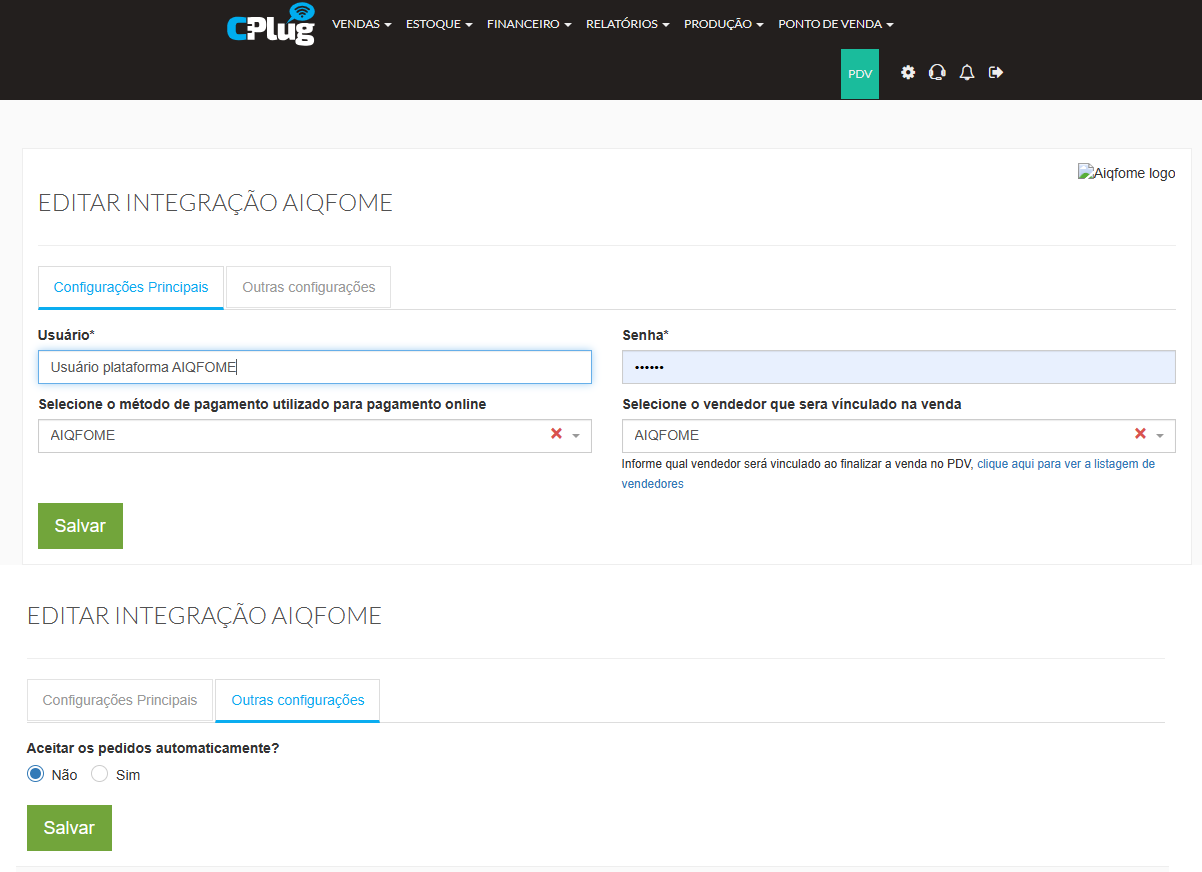Click the Aiqfome logo image

click(x=1126, y=173)
